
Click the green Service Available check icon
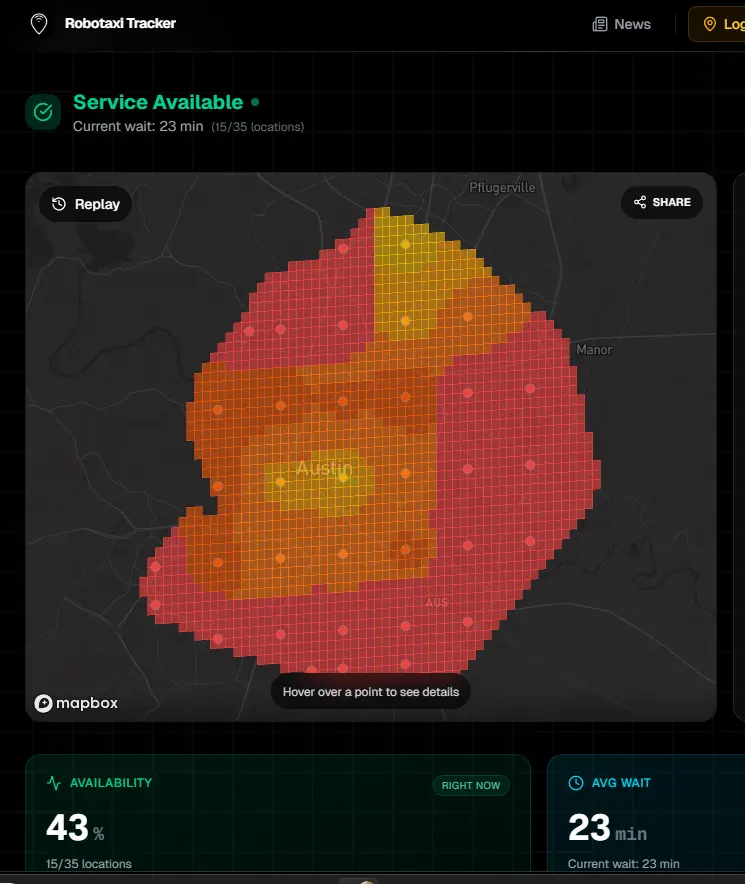(43, 112)
